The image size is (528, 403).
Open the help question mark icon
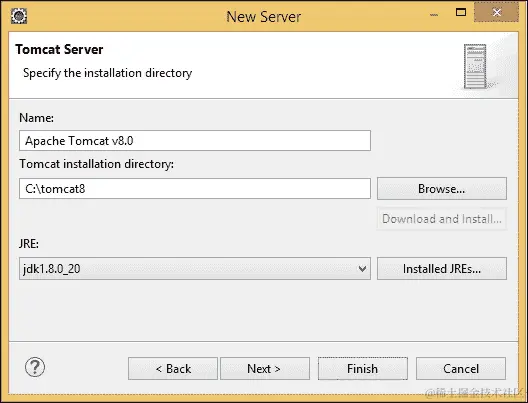click(x=35, y=367)
